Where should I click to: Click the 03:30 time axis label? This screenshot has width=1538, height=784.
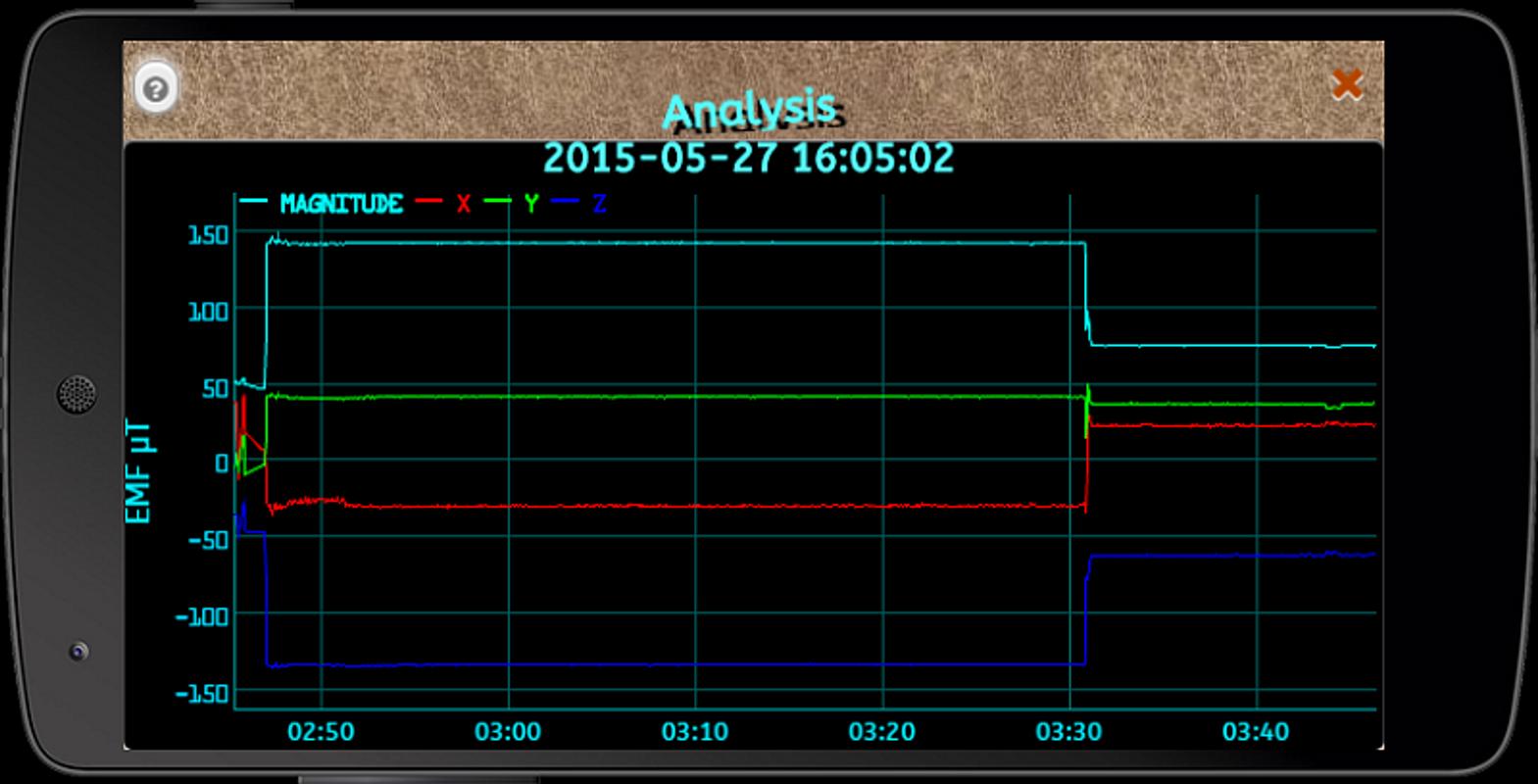1069,731
